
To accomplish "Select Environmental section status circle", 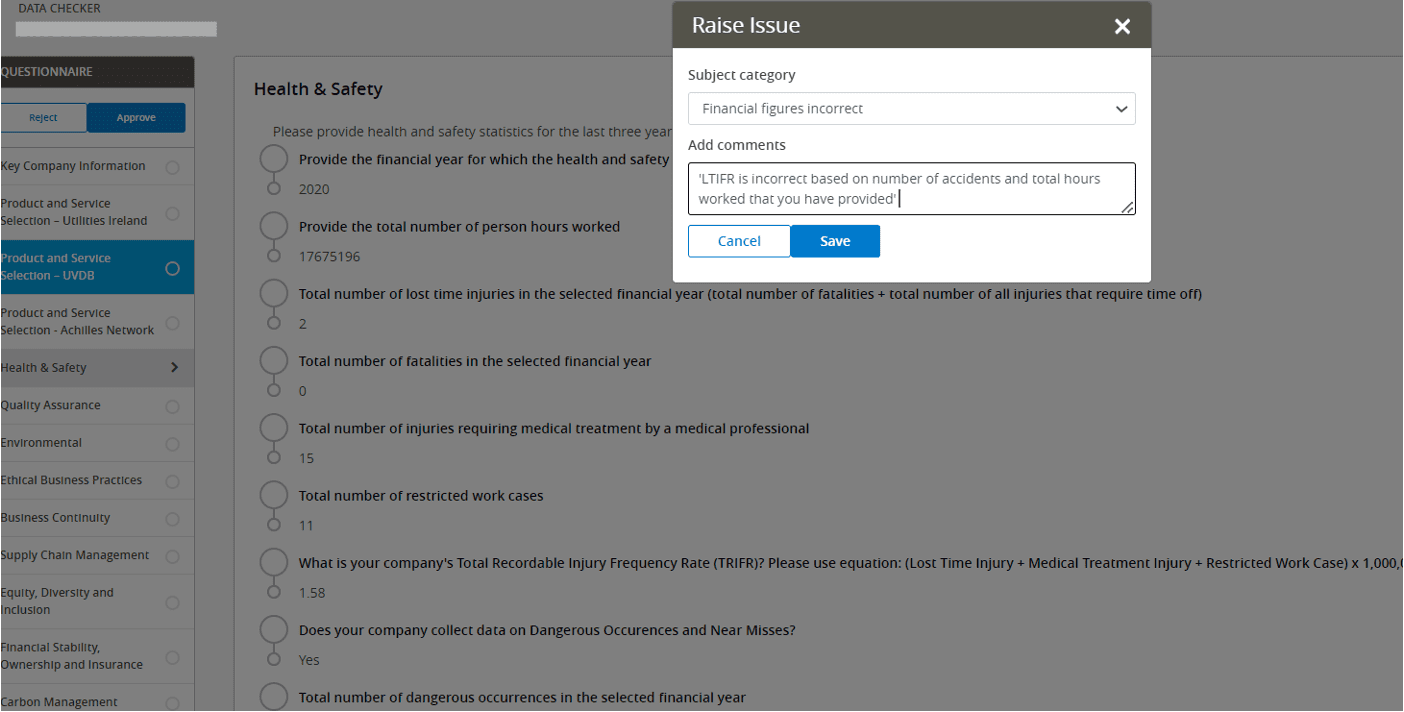I will point(172,444).
